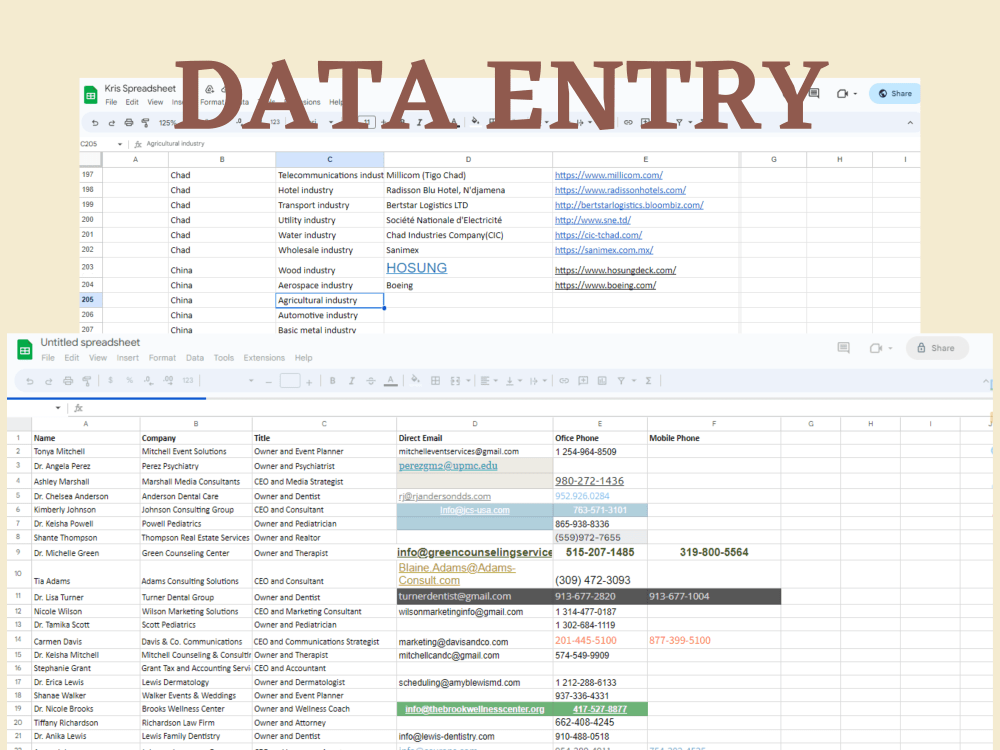Screen dimensions: 1000x750
Task: Increase decimal places in Untitled spreadsheet
Action: click(168, 380)
